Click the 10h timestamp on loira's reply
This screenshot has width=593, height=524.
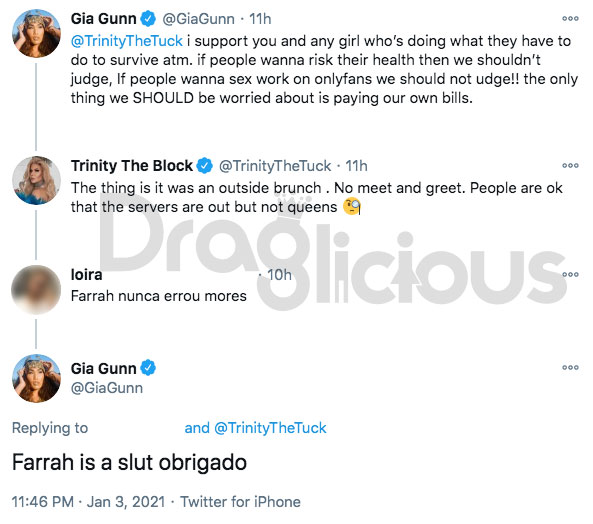click(279, 275)
